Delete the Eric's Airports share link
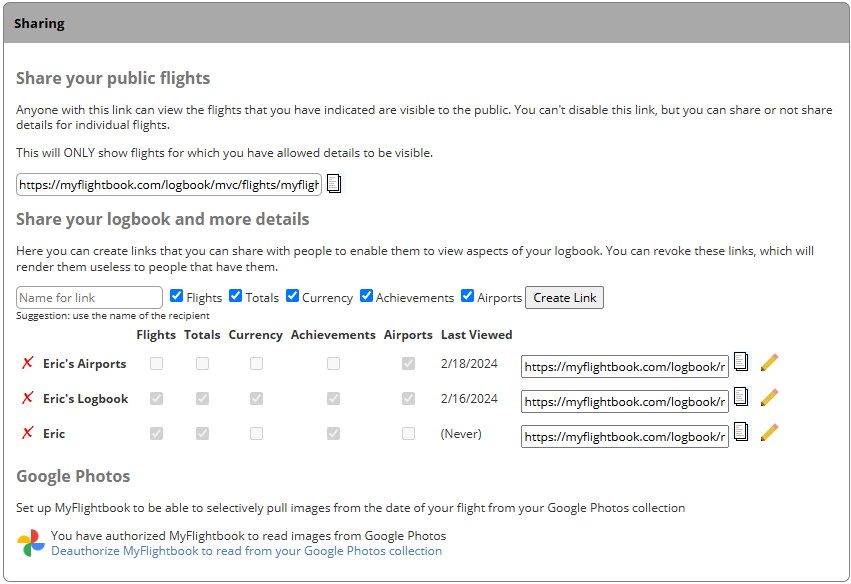Screen dimensions: 851x584 27,364
